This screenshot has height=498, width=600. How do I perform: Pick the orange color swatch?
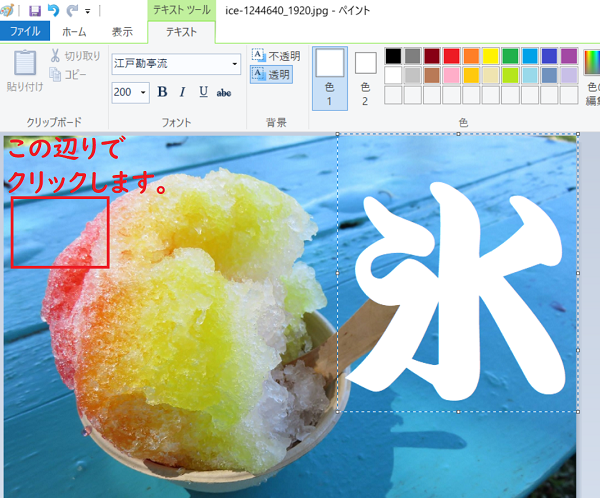coord(471,56)
